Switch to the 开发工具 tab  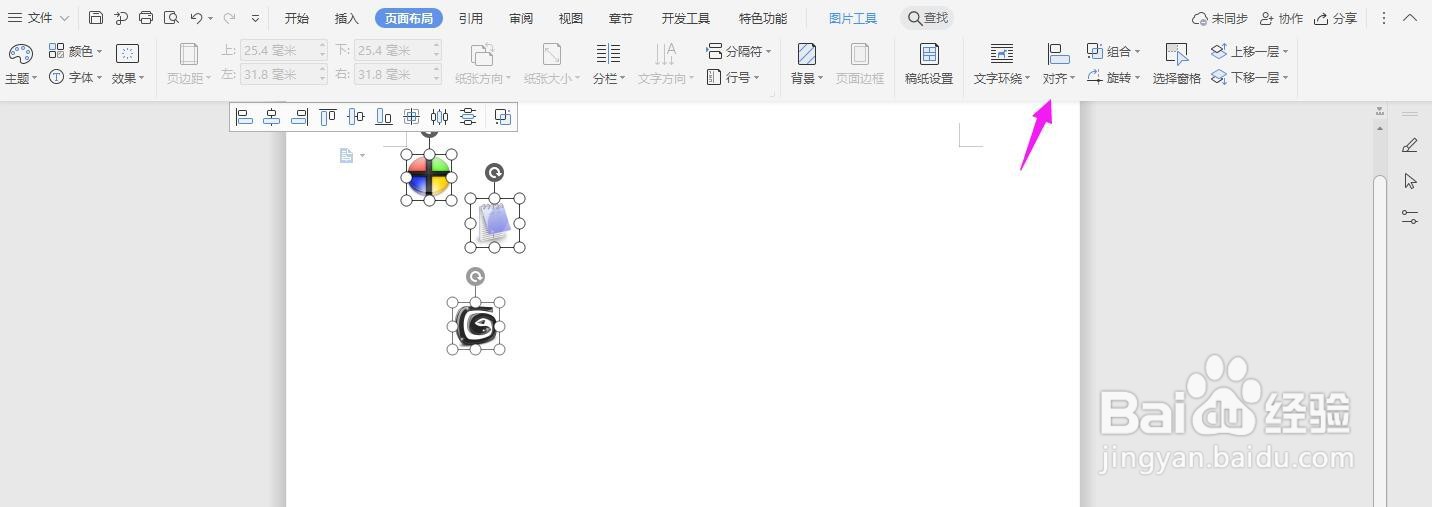coord(686,18)
